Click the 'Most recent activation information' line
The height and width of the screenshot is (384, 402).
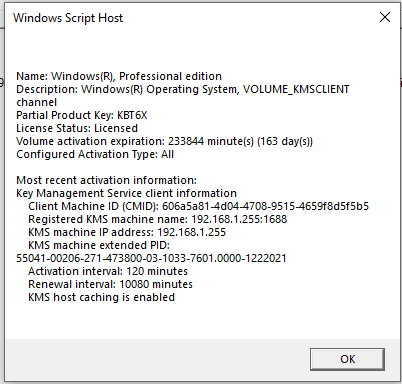pos(107,180)
